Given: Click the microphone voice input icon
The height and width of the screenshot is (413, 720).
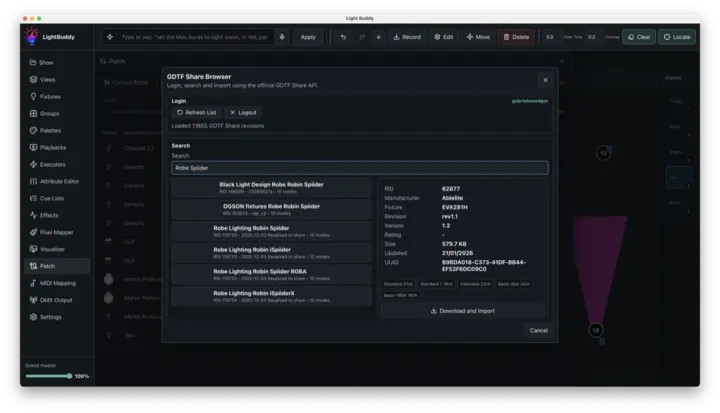Looking at the screenshot, I should tap(282, 37).
